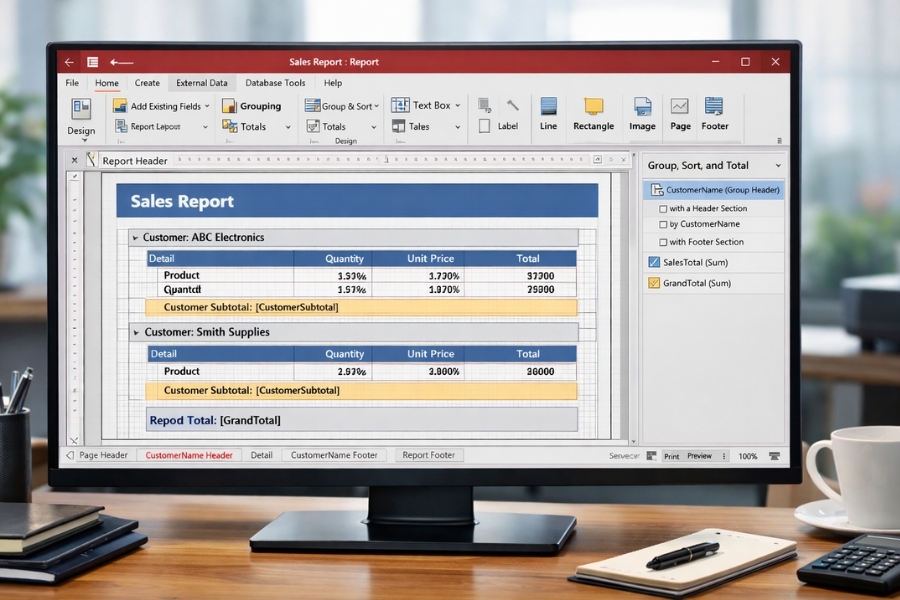The width and height of the screenshot is (900, 600).
Task: Click the Print button in status bar
Action: tap(671, 456)
